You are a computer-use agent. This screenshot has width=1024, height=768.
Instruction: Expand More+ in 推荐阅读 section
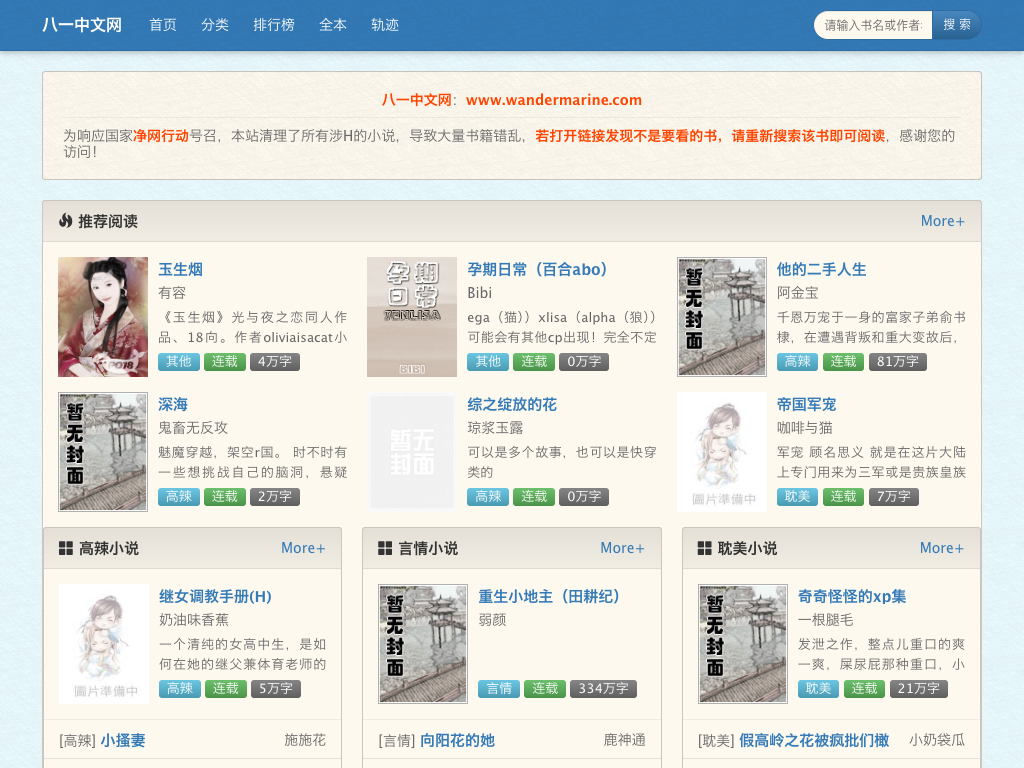[x=942, y=221]
